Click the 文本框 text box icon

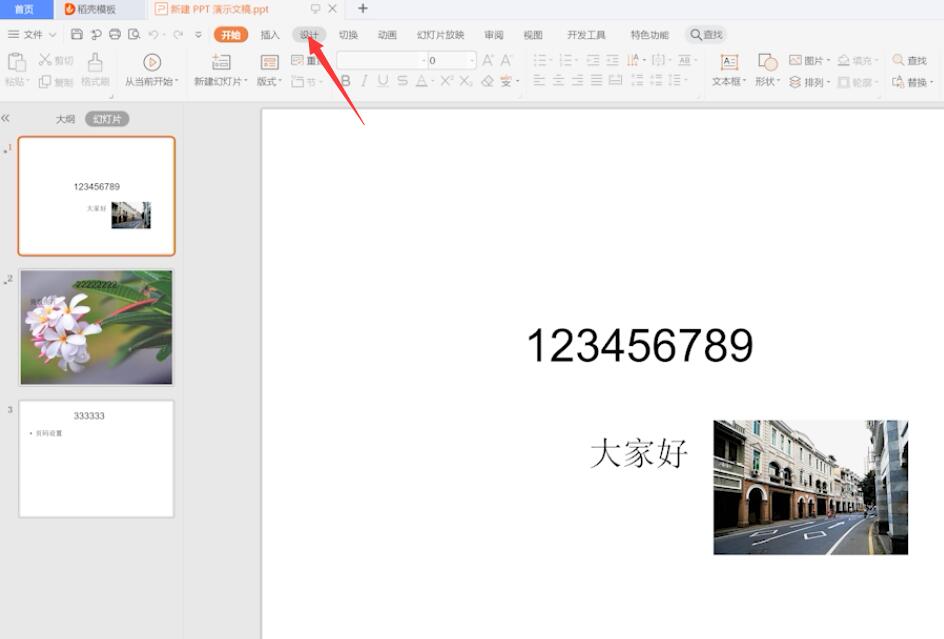[729, 62]
